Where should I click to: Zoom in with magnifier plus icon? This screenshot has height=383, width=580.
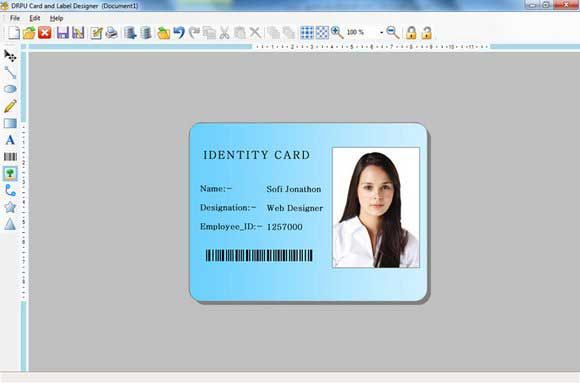(337, 33)
